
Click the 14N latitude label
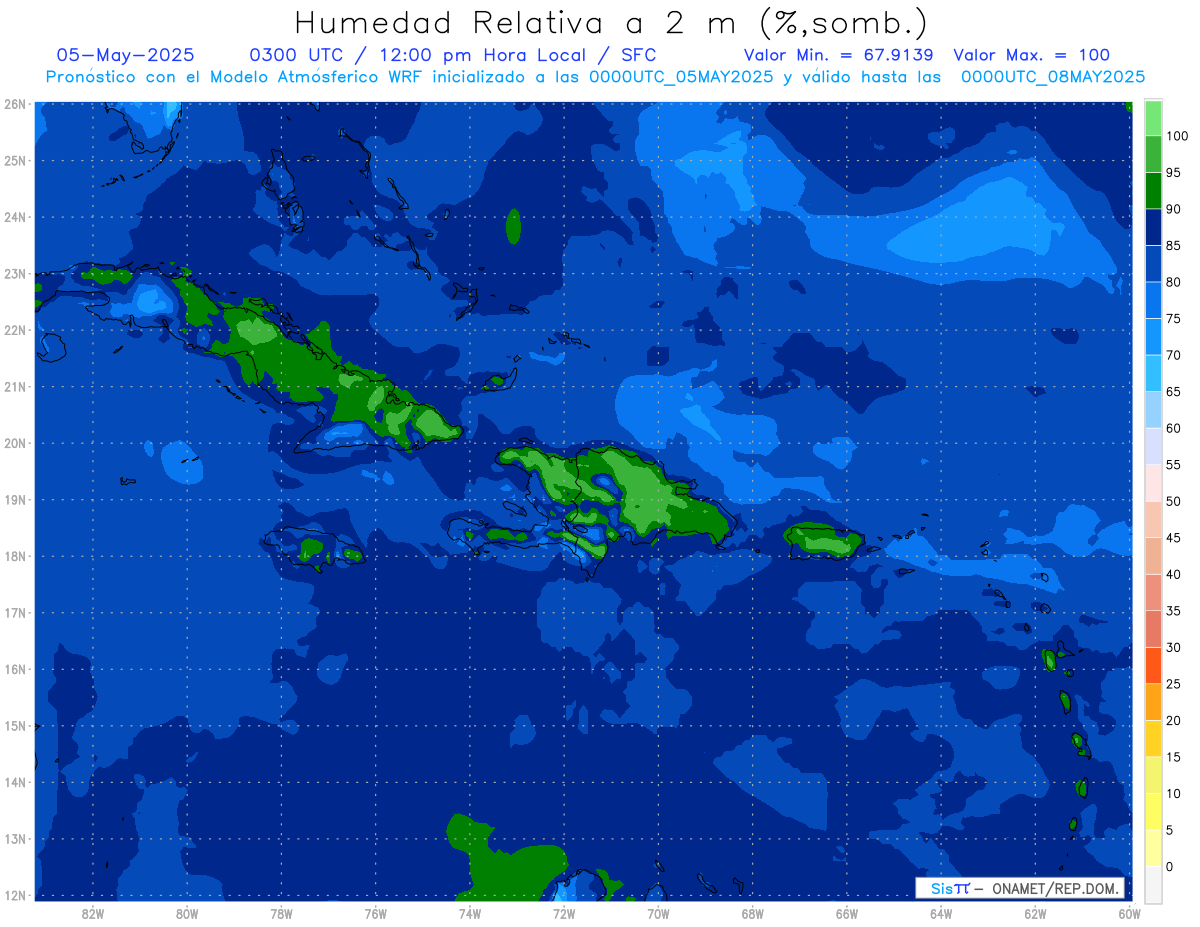15,782
